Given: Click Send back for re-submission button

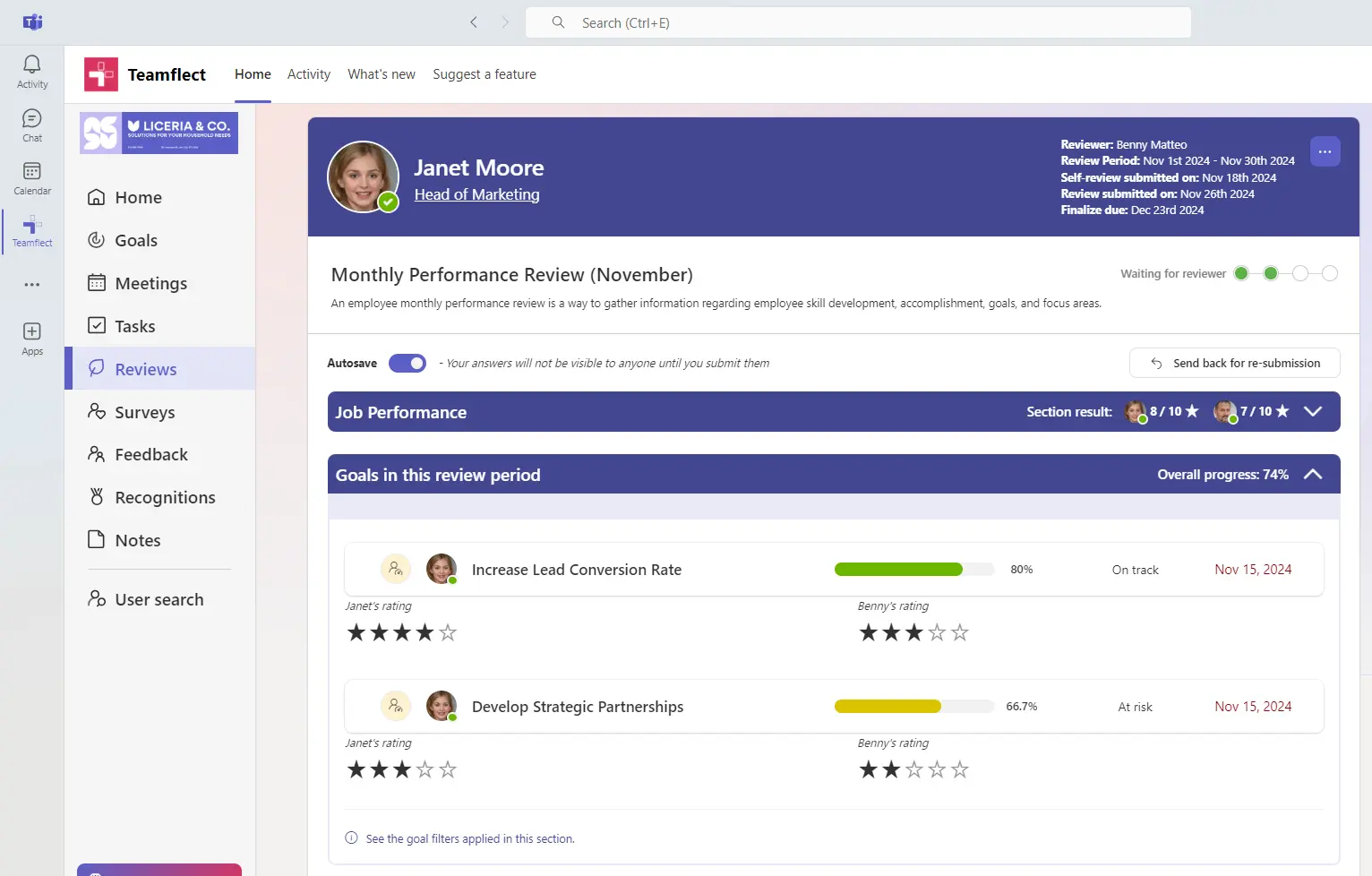Looking at the screenshot, I should point(1235,363).
